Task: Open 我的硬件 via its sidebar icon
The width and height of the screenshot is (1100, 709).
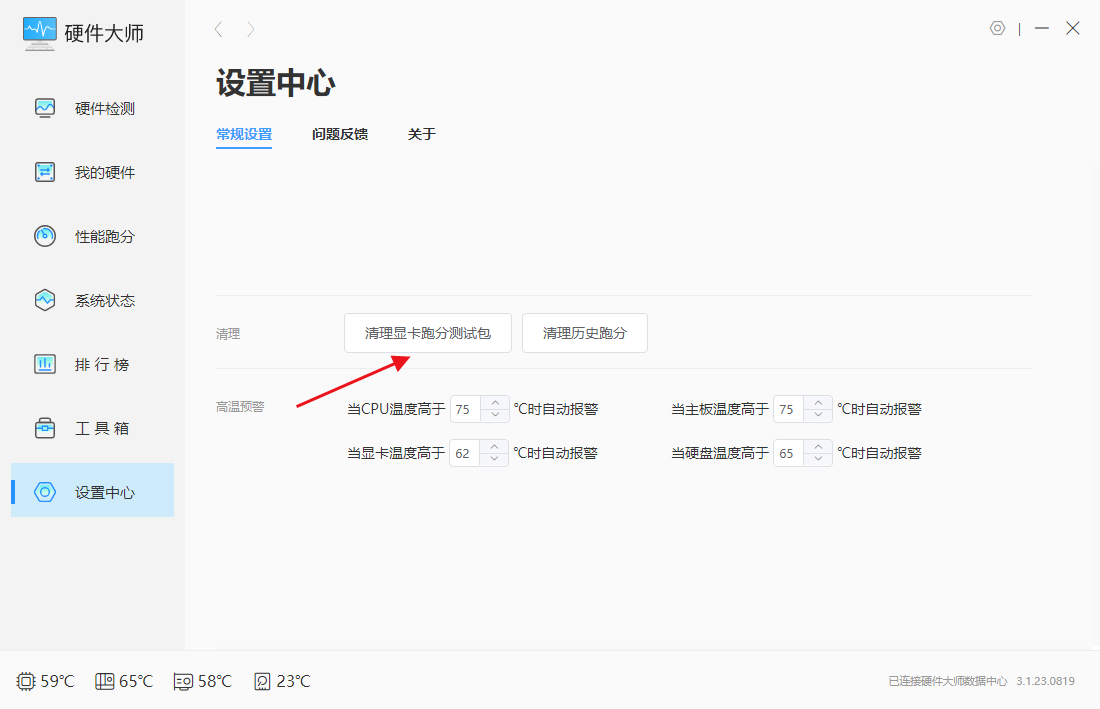Action: pos(45,172)
